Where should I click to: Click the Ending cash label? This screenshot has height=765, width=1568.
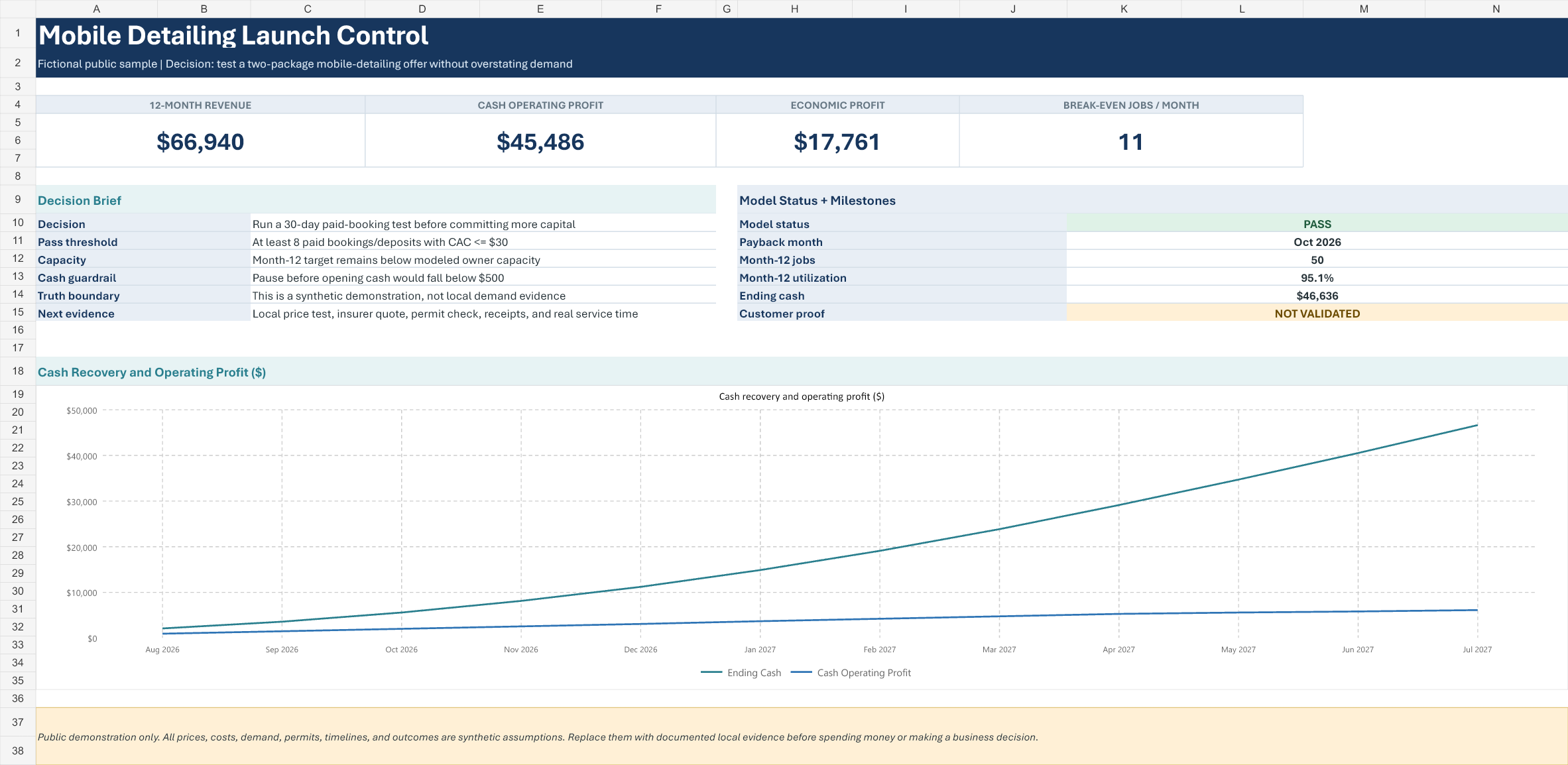(902, 296)
